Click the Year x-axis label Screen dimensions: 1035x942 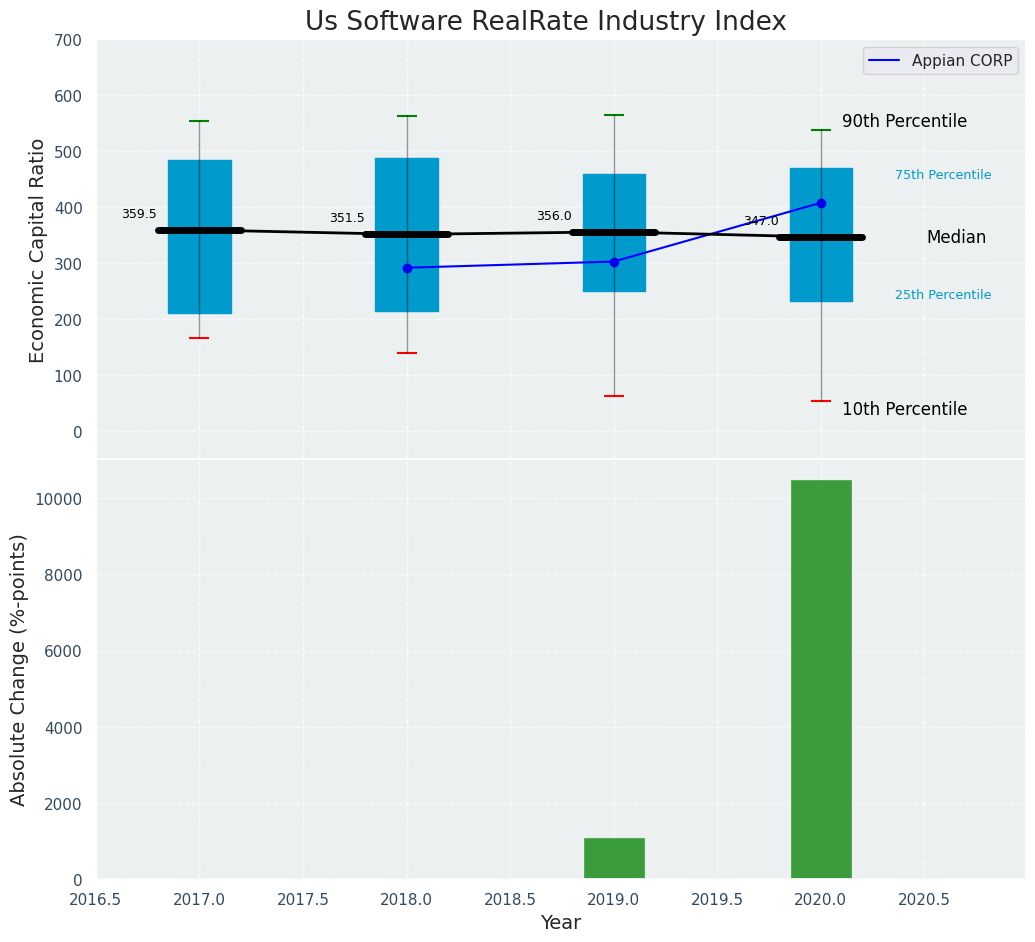pos(560,923)
